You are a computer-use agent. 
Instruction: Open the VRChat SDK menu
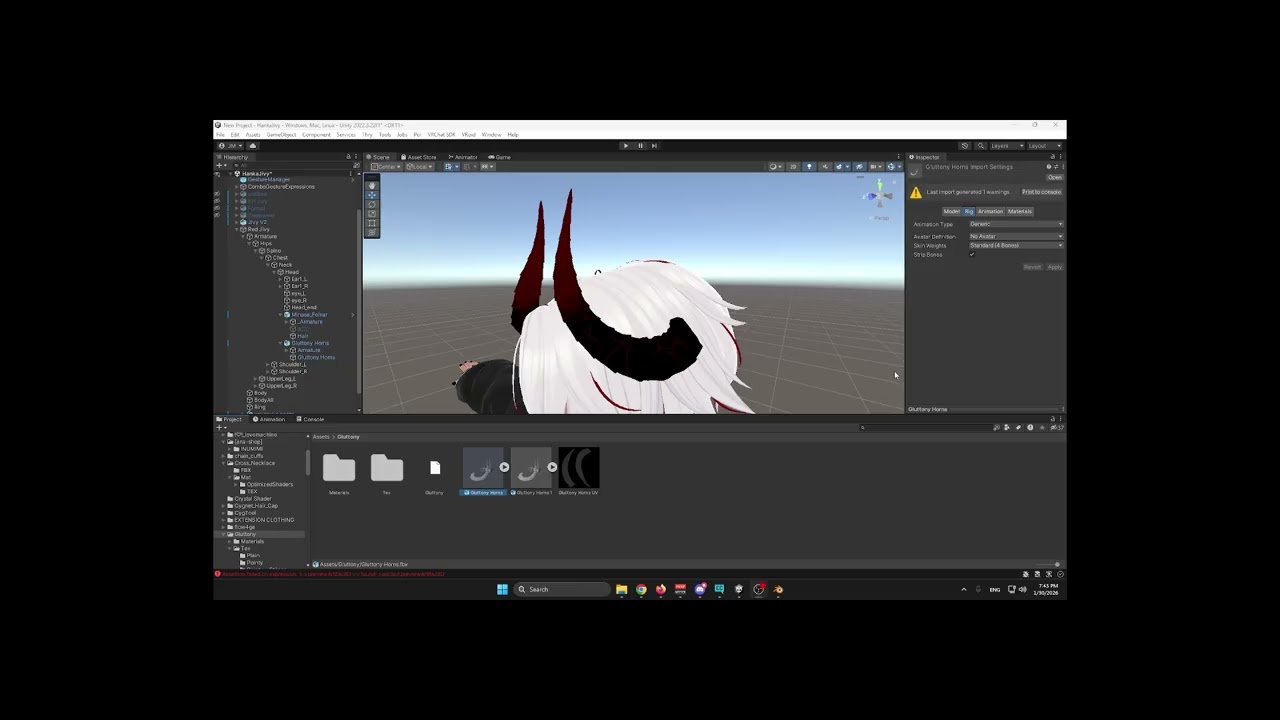pos(441,134)
